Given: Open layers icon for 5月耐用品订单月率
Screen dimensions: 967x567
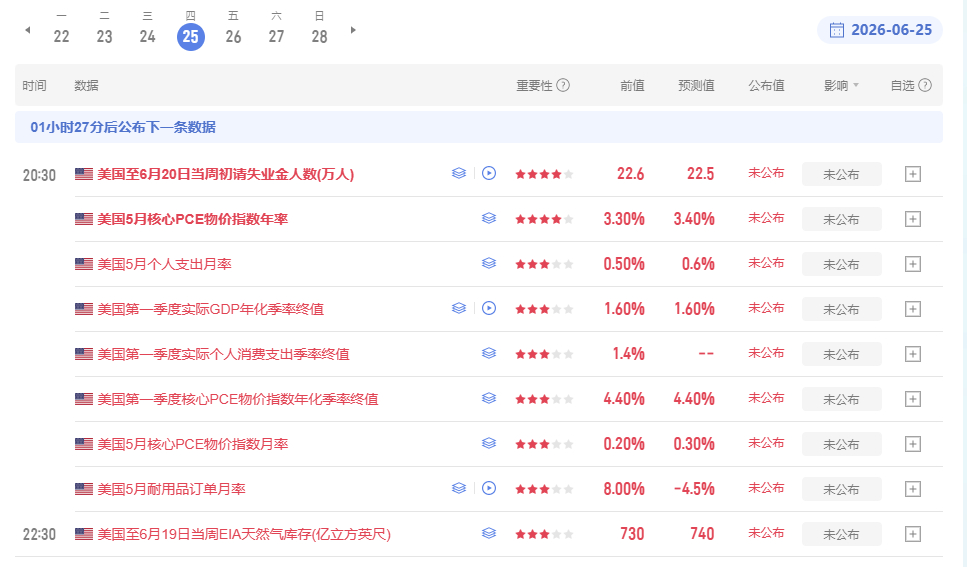Looking at the screenshot, I should pyautogui.click(x=458, y=489).
